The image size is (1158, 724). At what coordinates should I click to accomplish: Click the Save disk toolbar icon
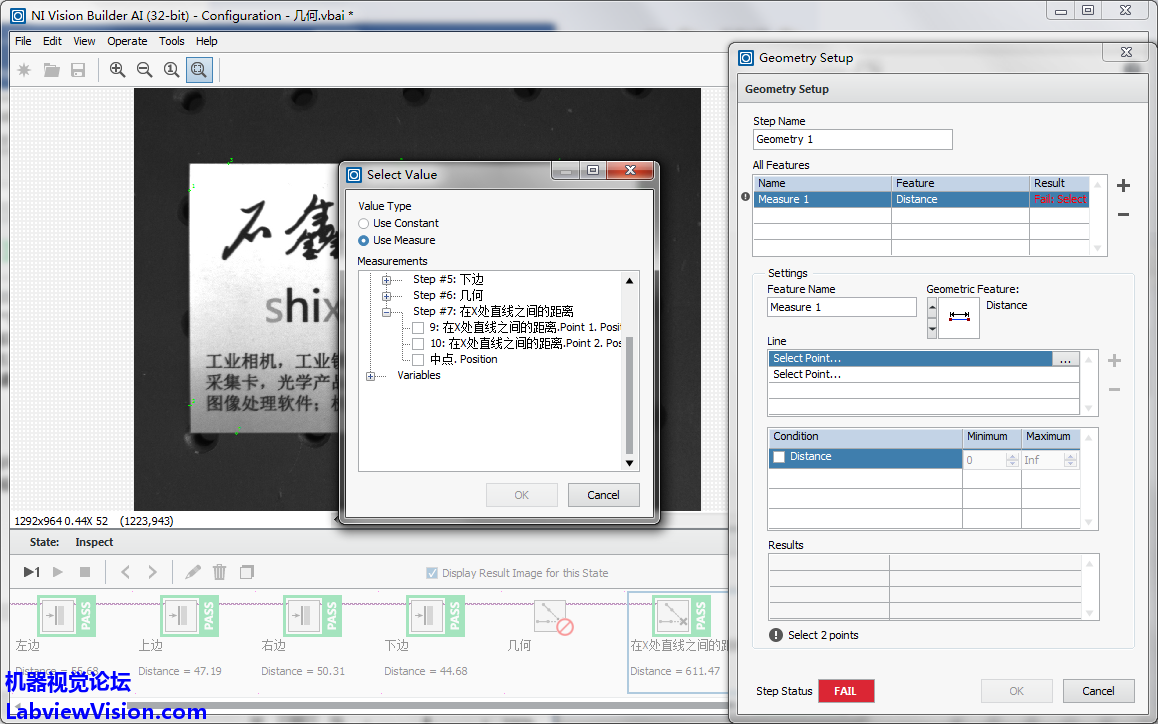click(78, 70)
